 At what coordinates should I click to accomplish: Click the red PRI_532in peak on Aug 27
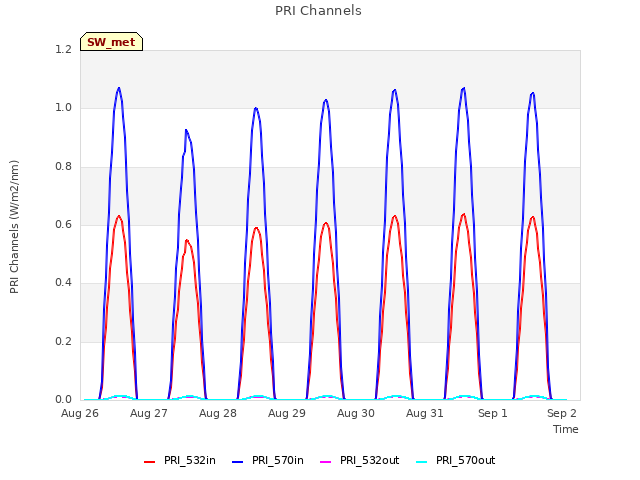click(x=187, y=240)
